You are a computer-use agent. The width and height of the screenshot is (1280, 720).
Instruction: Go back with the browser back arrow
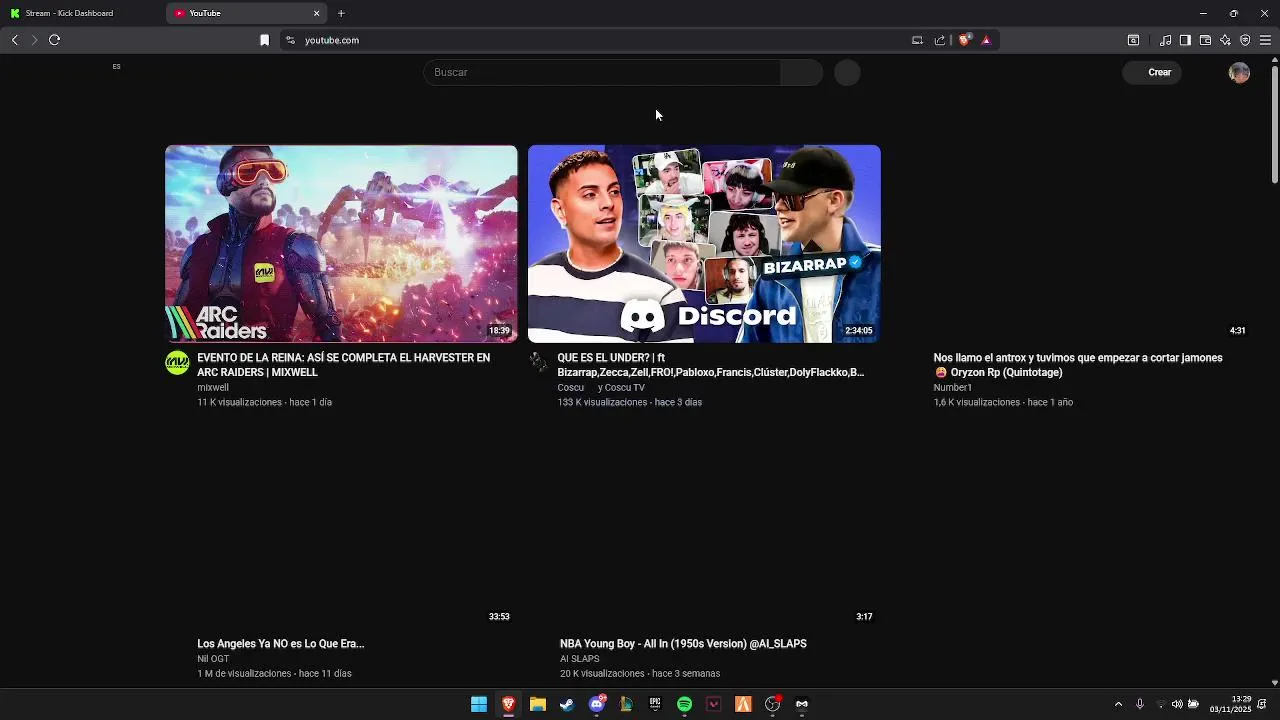point(15,40)
